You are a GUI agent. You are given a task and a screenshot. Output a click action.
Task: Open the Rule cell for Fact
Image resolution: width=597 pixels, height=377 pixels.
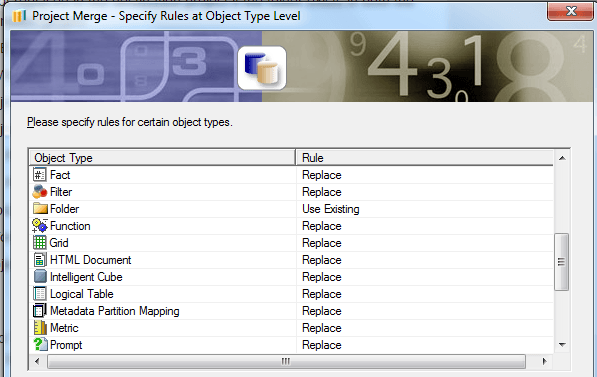tap(425, 175)
